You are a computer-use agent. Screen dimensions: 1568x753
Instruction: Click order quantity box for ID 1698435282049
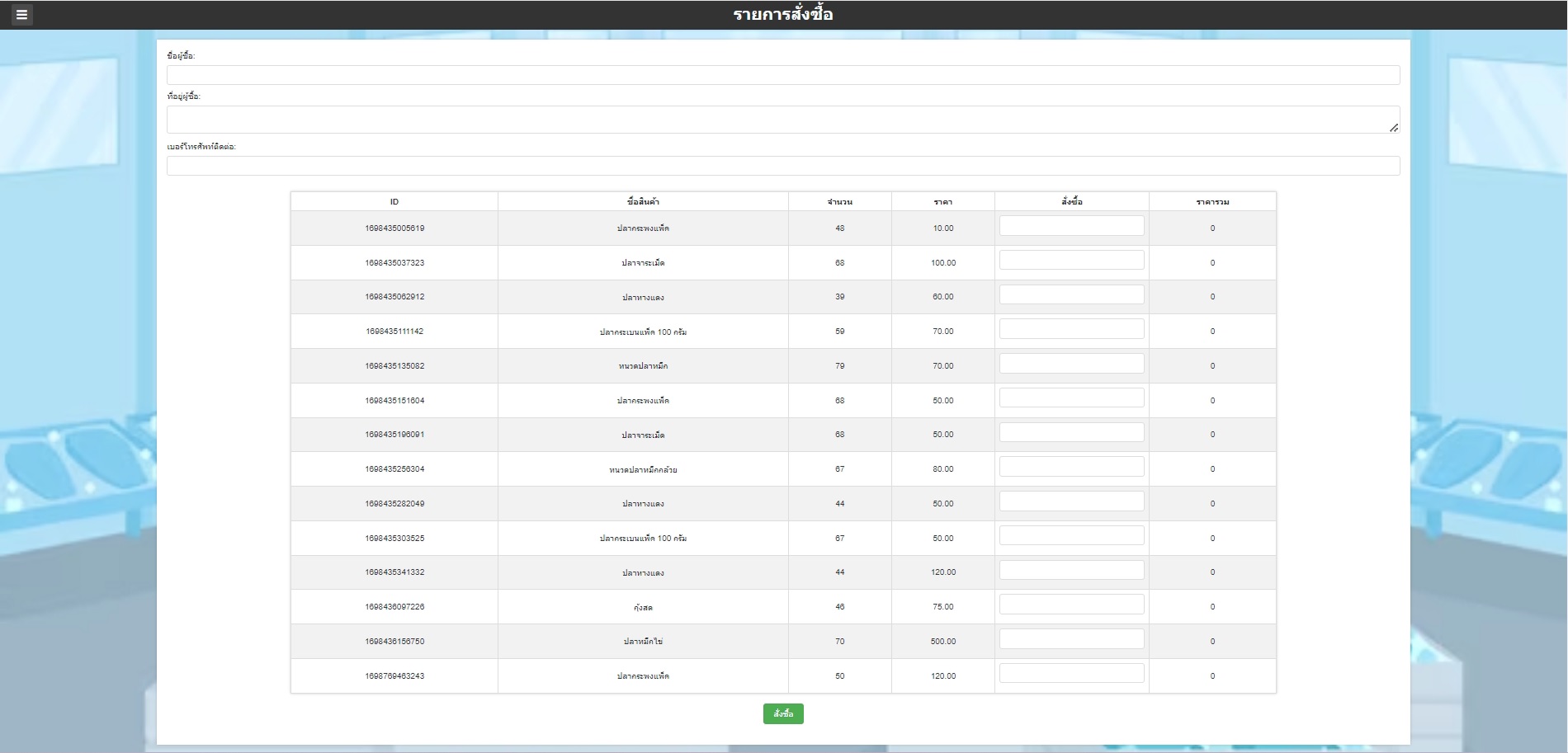point(1071,501)
